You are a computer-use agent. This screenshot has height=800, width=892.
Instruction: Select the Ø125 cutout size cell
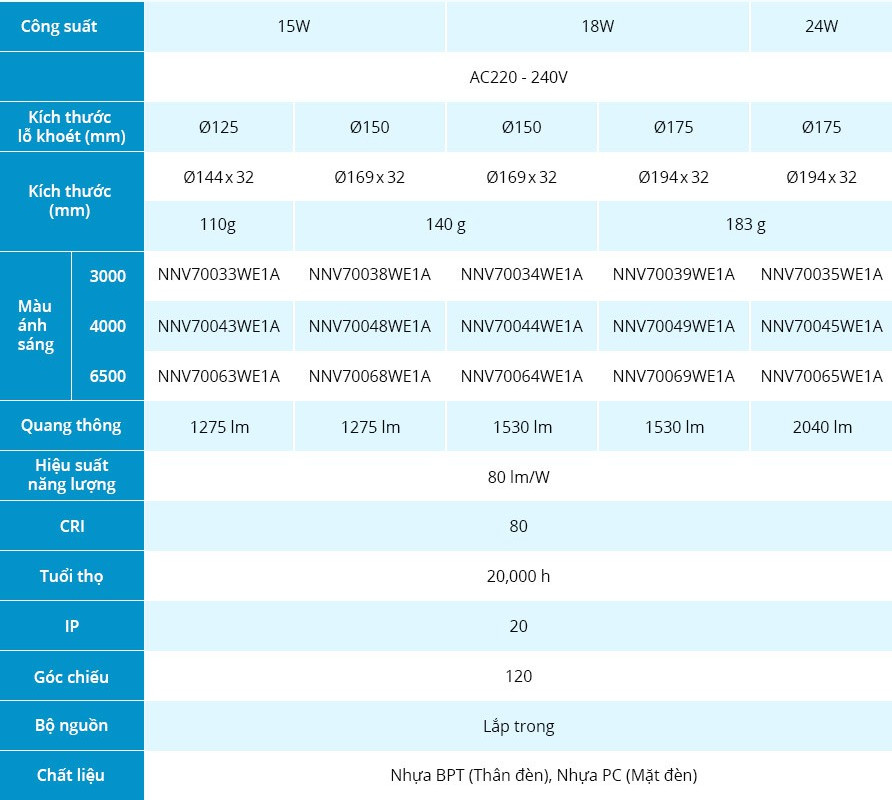(218, 127)
